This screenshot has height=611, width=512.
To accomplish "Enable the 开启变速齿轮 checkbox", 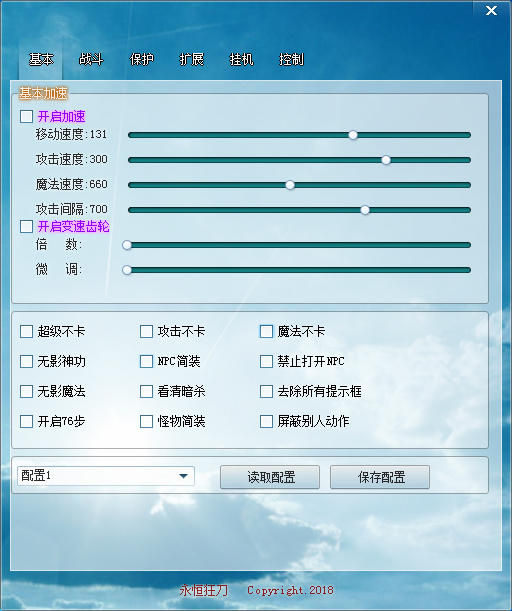I will (x=26, y=226).
